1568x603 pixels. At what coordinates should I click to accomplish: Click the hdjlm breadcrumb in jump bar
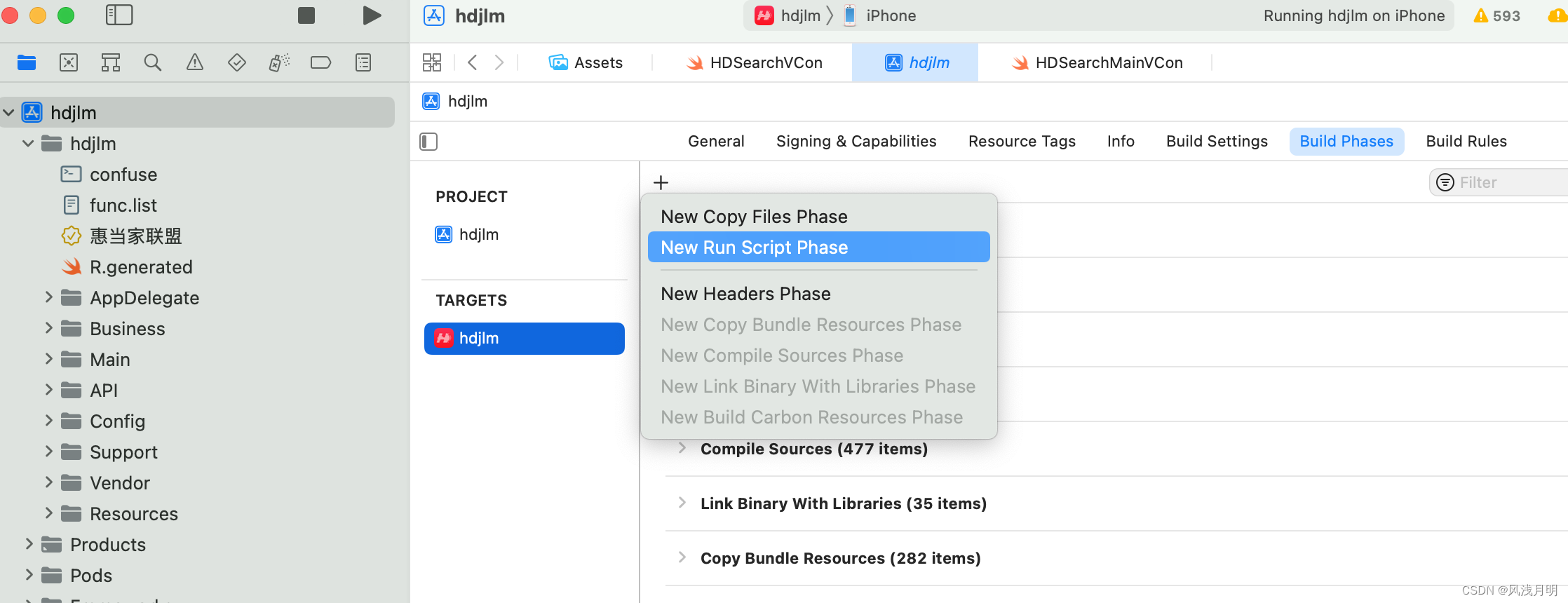click(455, 101)
